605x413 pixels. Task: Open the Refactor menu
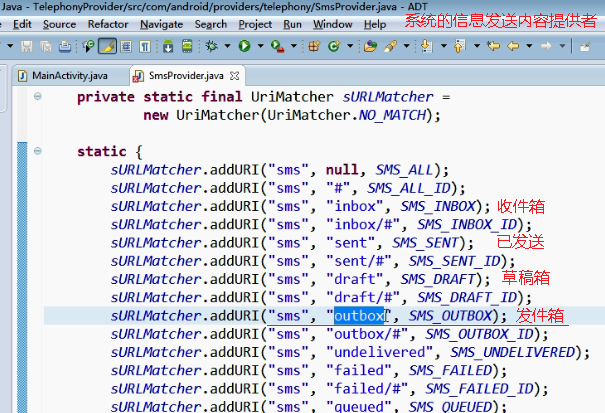[x=108, y=24]
